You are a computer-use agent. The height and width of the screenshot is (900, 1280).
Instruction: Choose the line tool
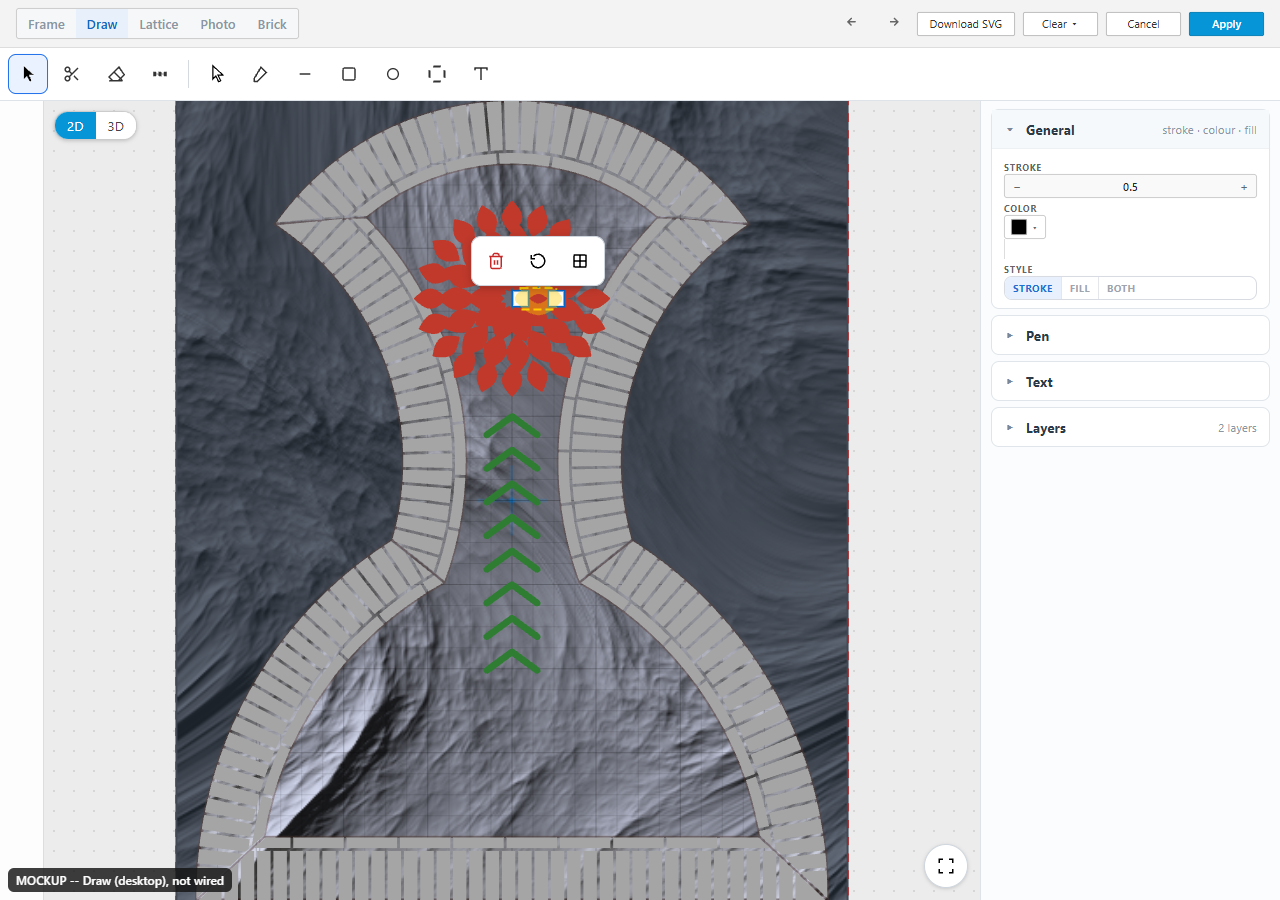(305, 74)
